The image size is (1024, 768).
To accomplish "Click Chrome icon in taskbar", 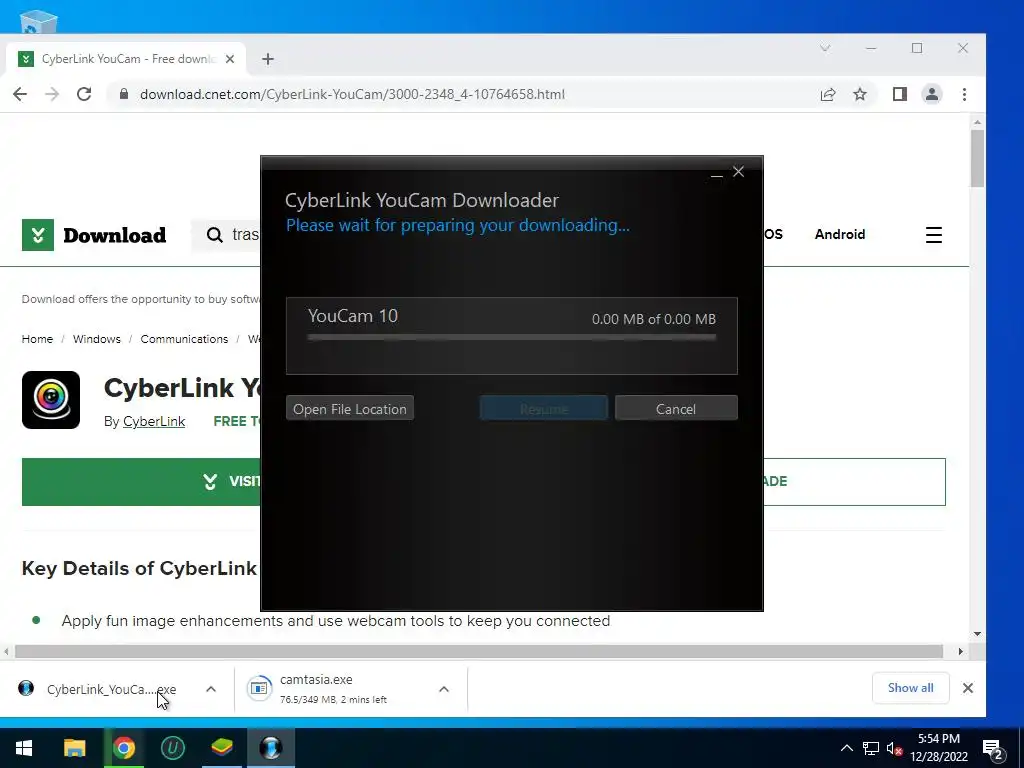I will point(123,748).
